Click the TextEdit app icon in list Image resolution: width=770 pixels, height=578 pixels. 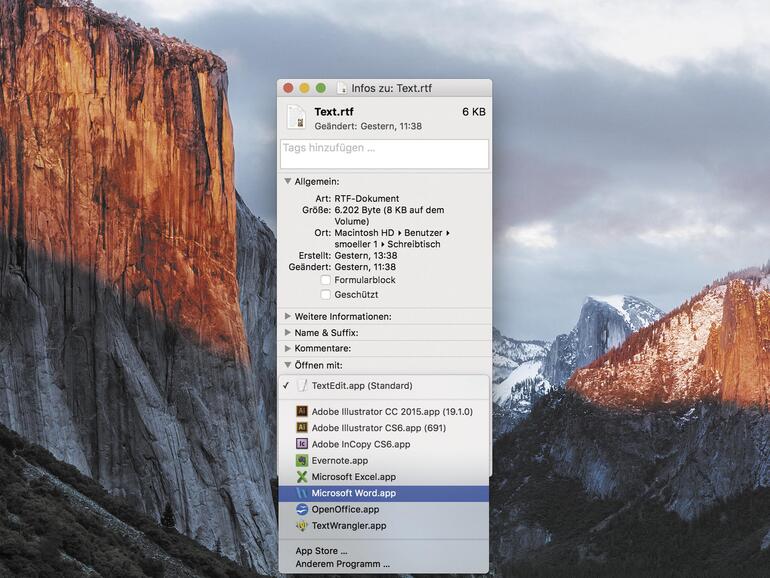[302, 385]
